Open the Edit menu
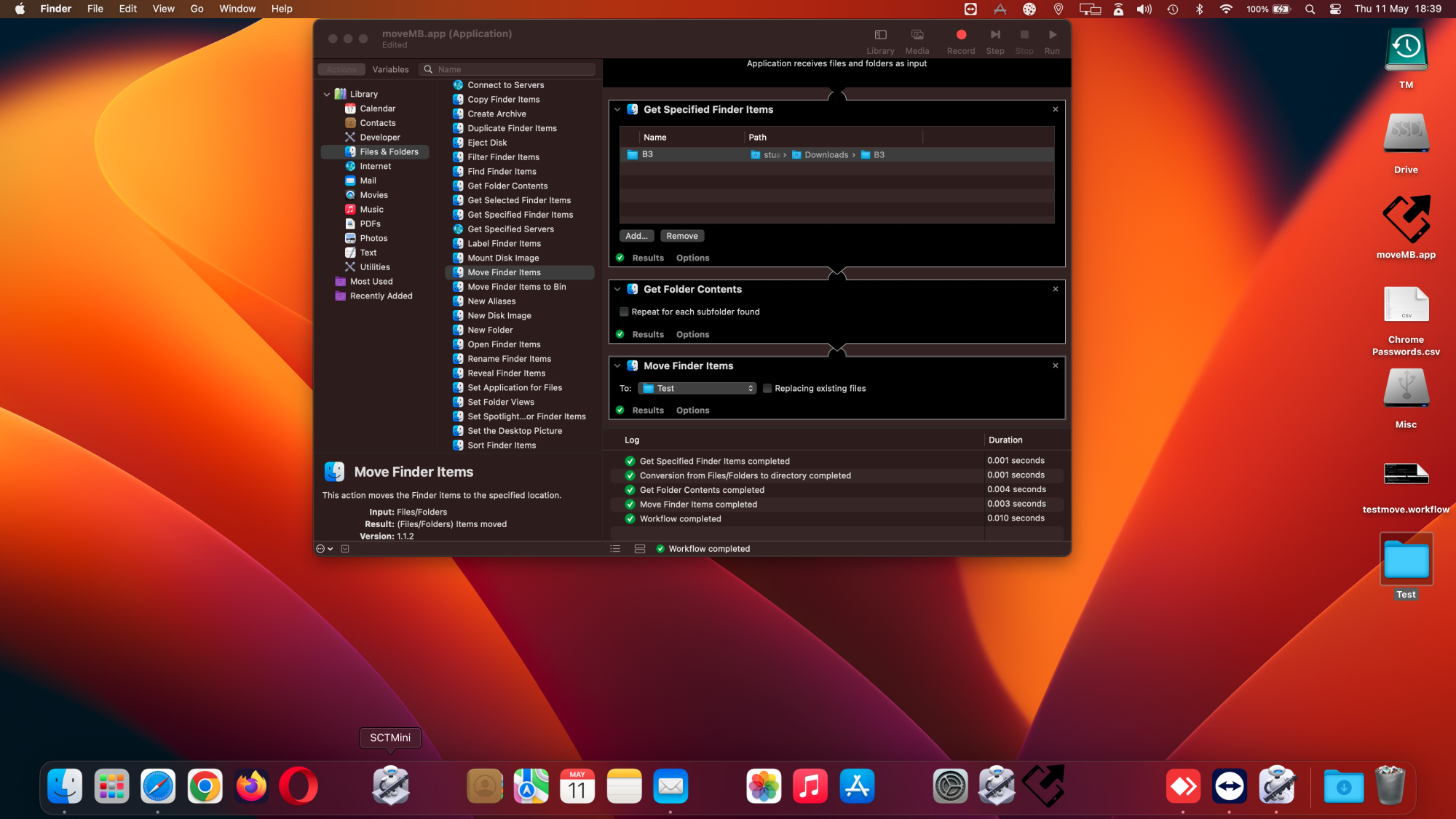 pos(128,9)
